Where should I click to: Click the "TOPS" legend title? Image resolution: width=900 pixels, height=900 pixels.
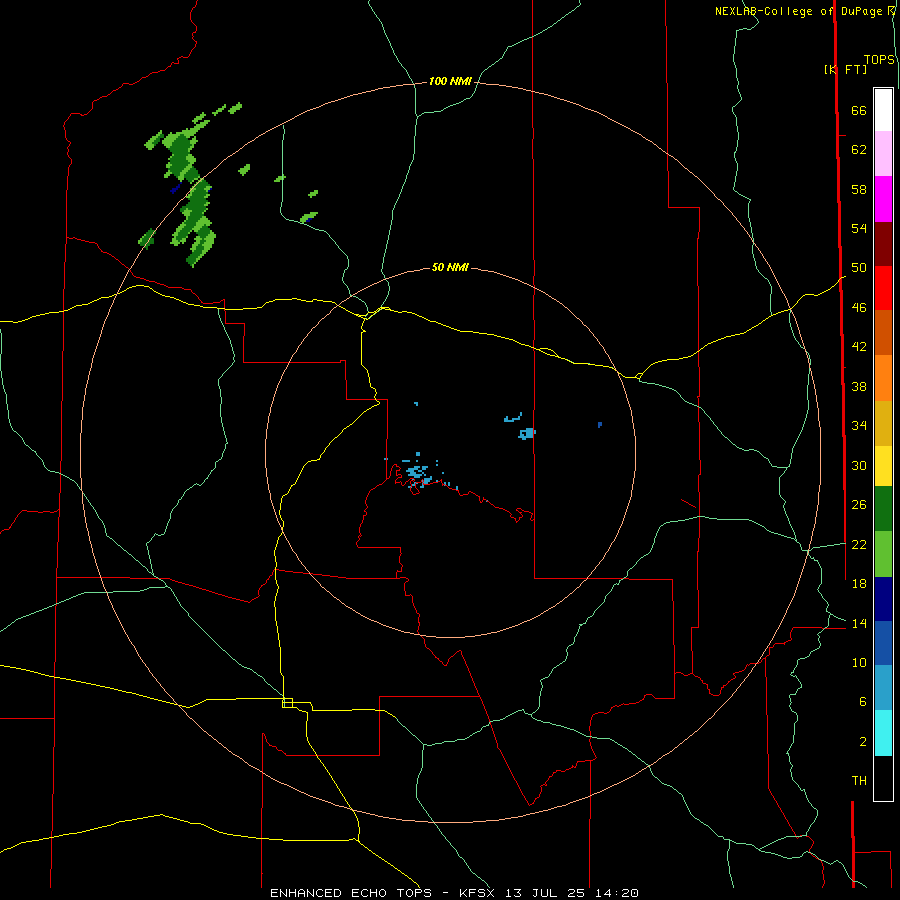tap(879, 60)
